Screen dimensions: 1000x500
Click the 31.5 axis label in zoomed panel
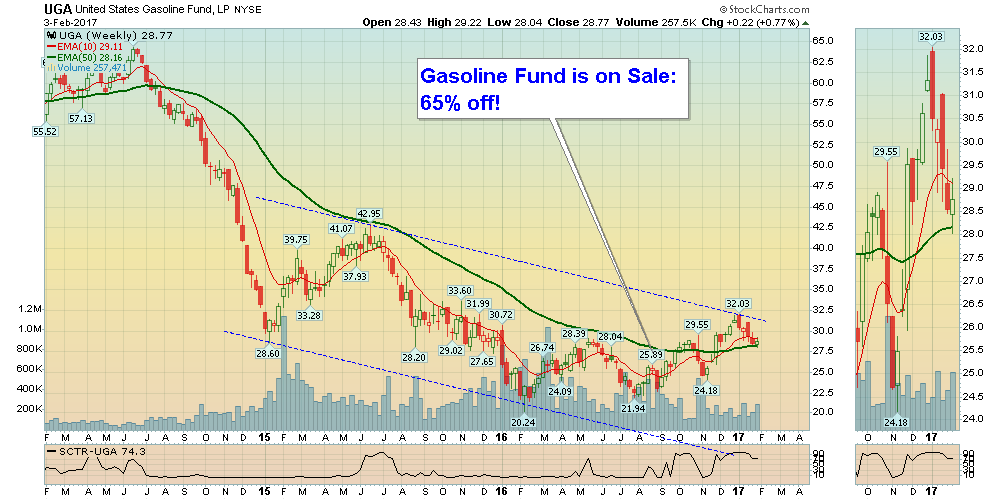click(971, 71)
